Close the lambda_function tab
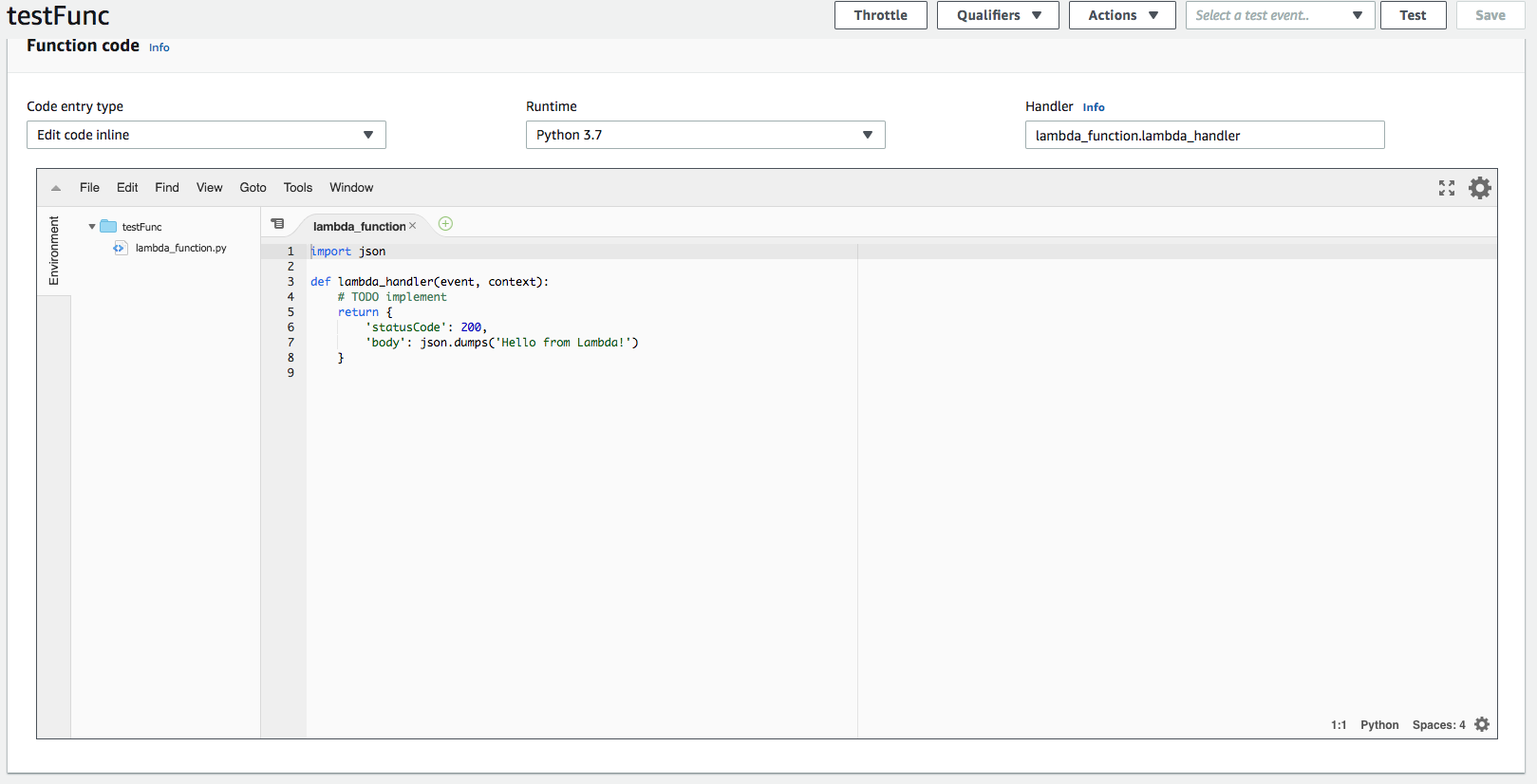The height and width of the screenshot is (784, 1537). point(412,226)
